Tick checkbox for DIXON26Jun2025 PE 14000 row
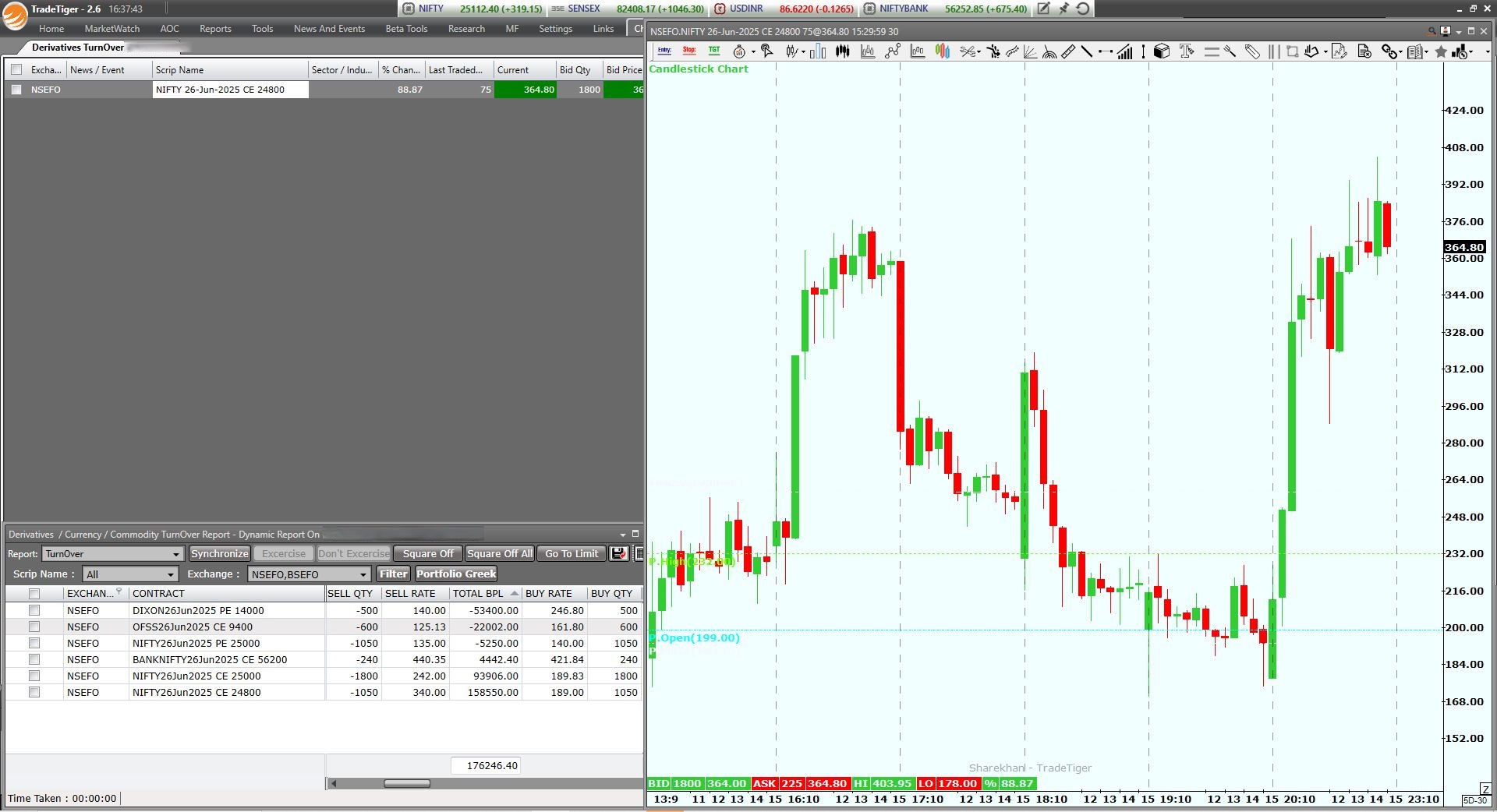 click(34, 610)
